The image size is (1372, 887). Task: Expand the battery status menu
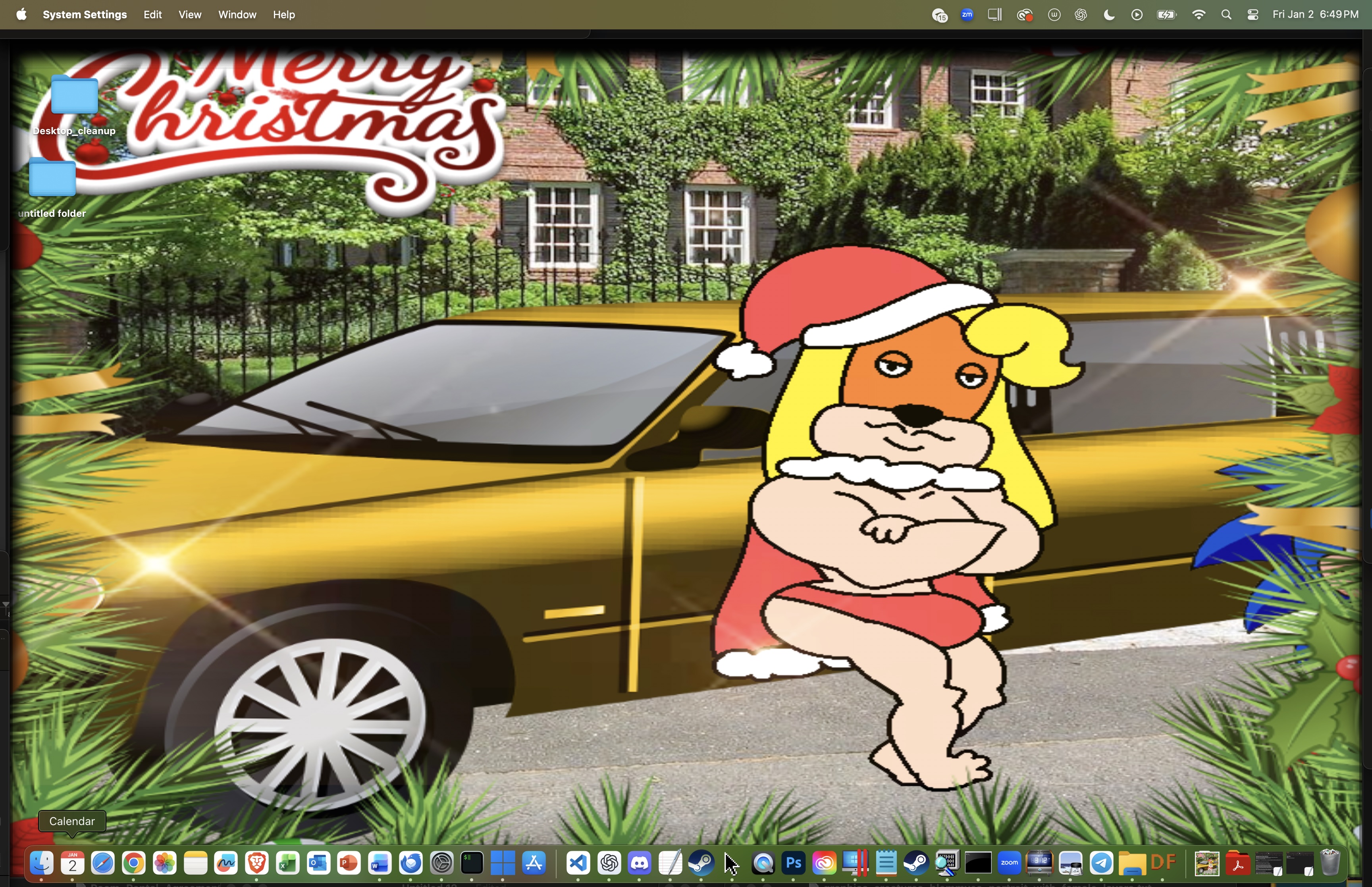1167,15
